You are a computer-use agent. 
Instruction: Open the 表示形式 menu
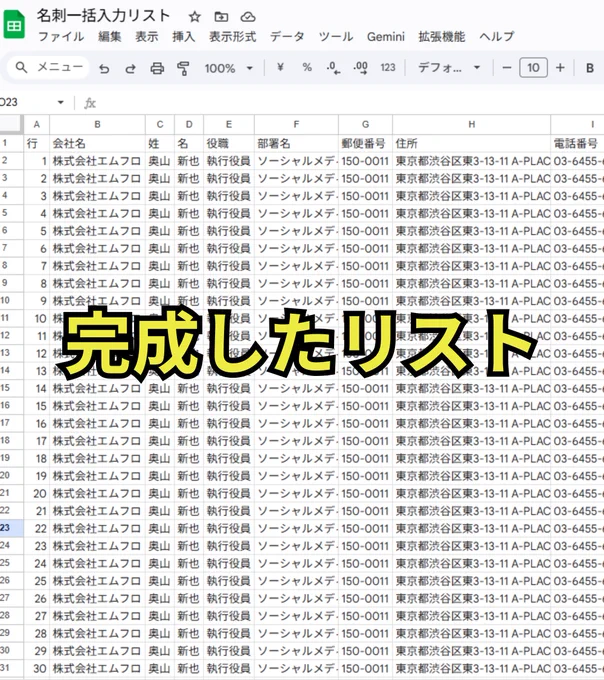pos(232,37)
